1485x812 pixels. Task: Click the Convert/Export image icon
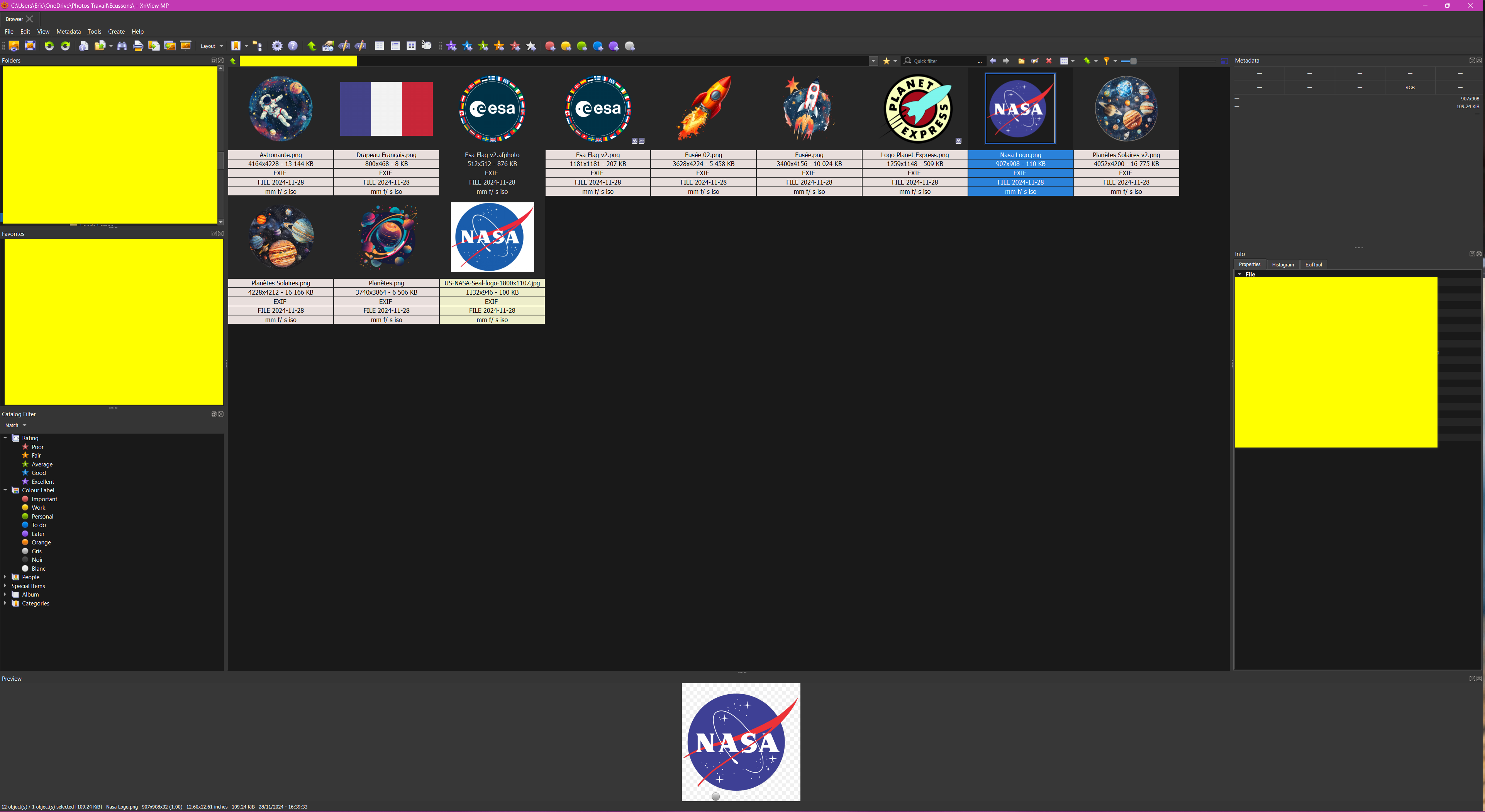(154, 46)
